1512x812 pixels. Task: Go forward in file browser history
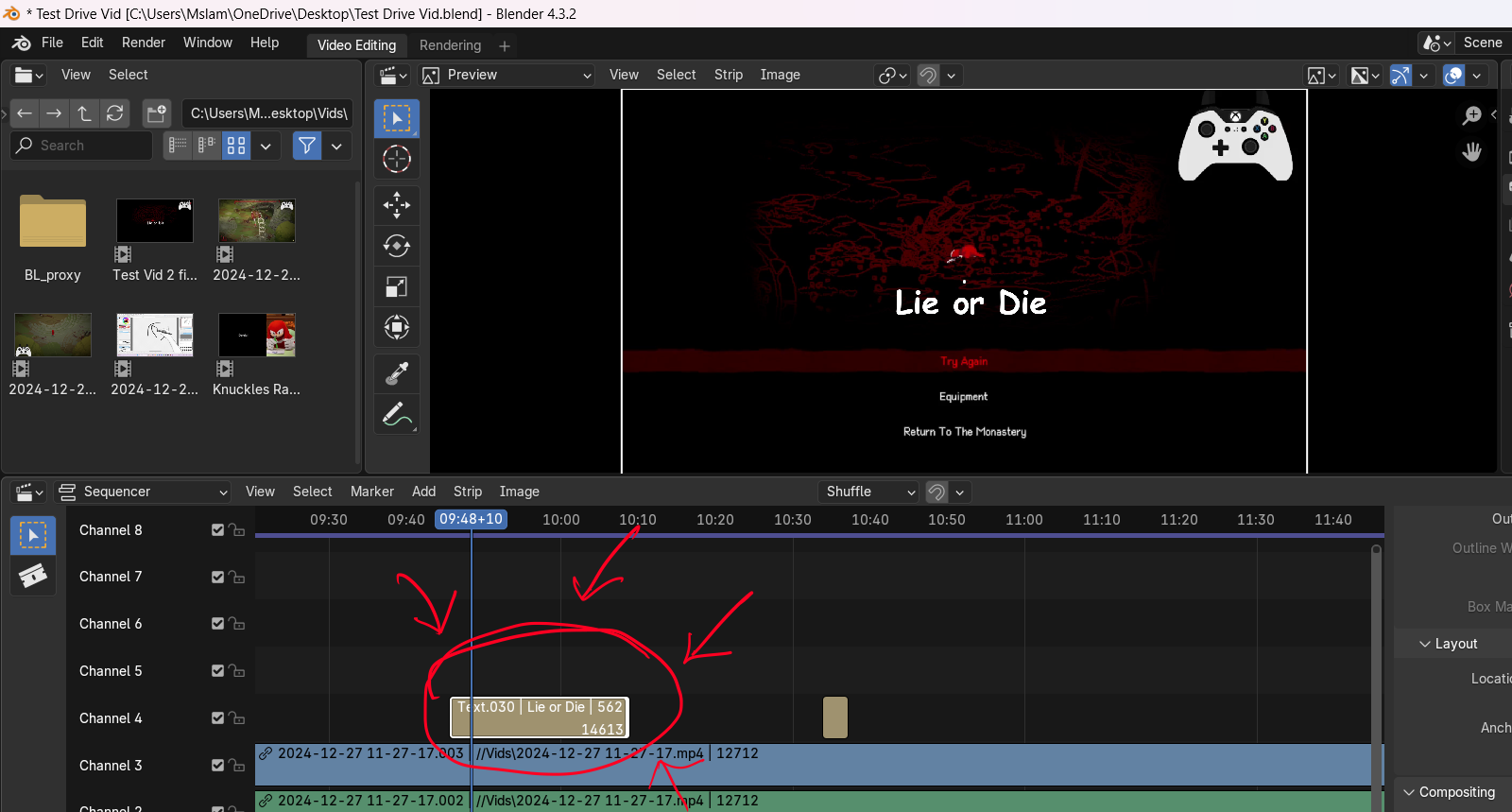(55, 113)
